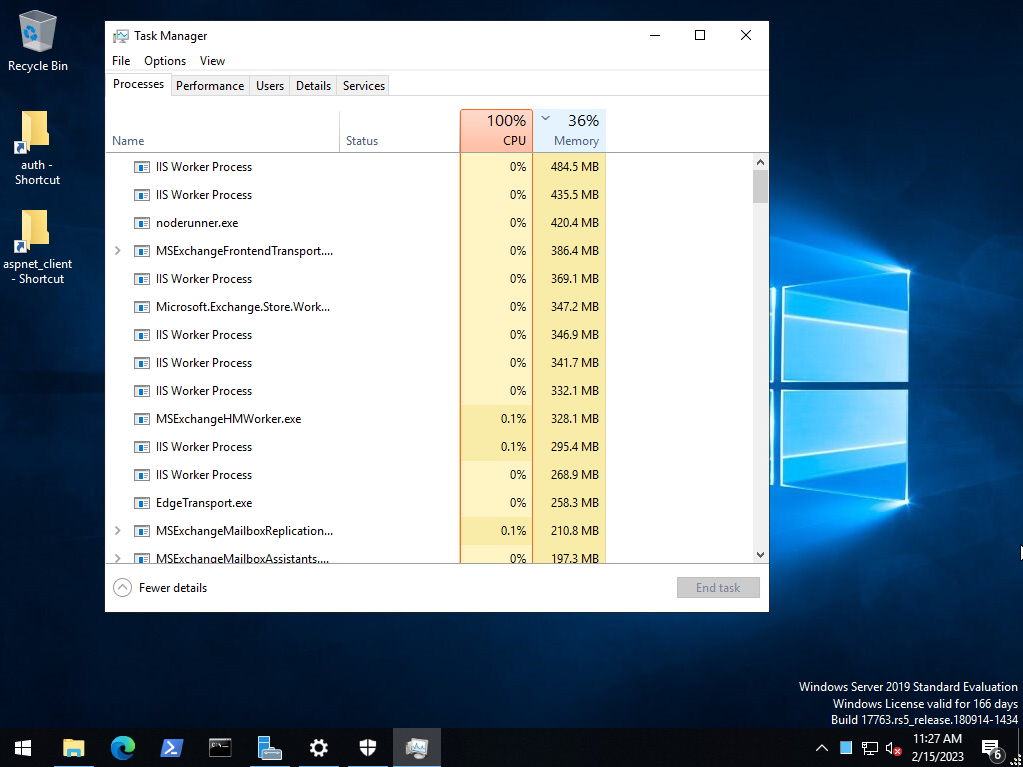This screenshot has height=767, width=1023.
Task: Open Server Manager from the taskbar
Action: 269,747
